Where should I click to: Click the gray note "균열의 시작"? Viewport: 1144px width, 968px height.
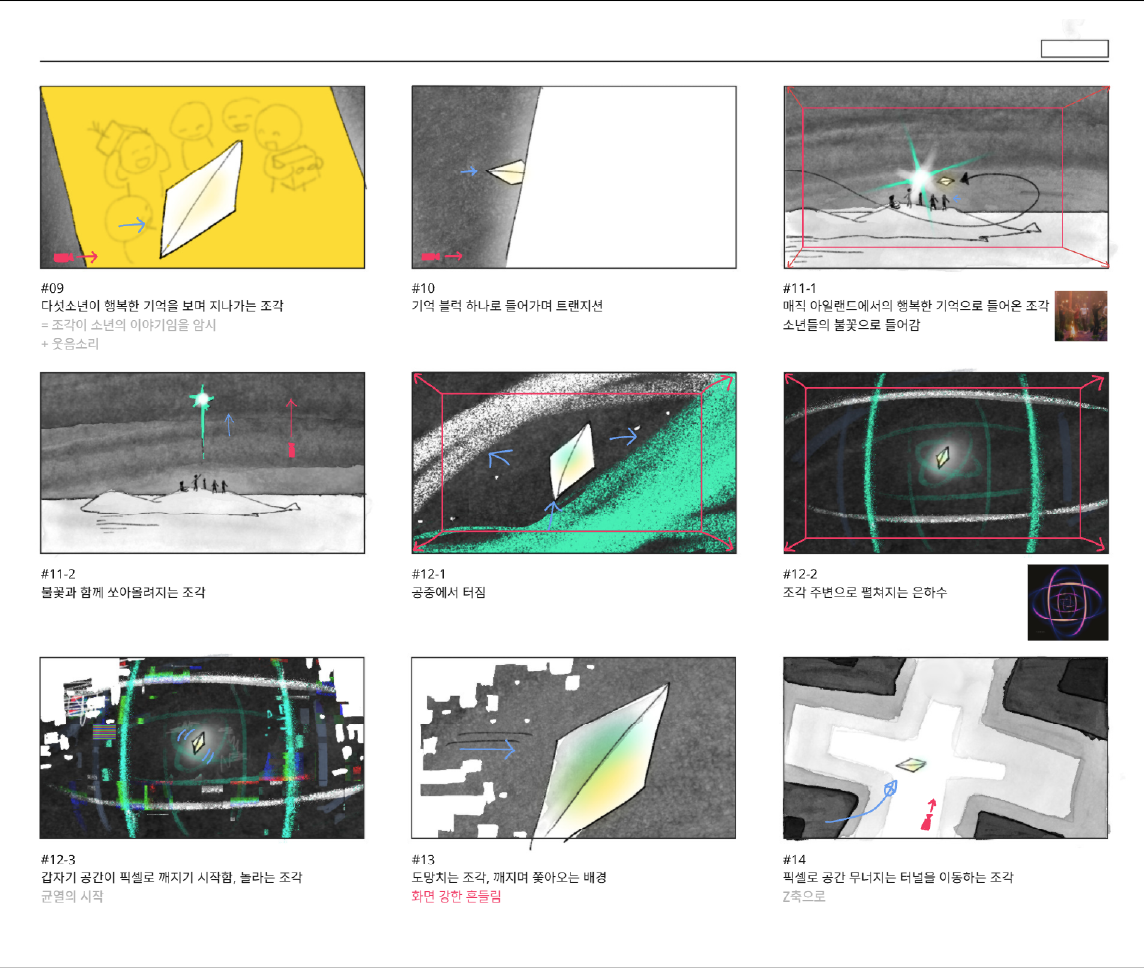(72, 897)
